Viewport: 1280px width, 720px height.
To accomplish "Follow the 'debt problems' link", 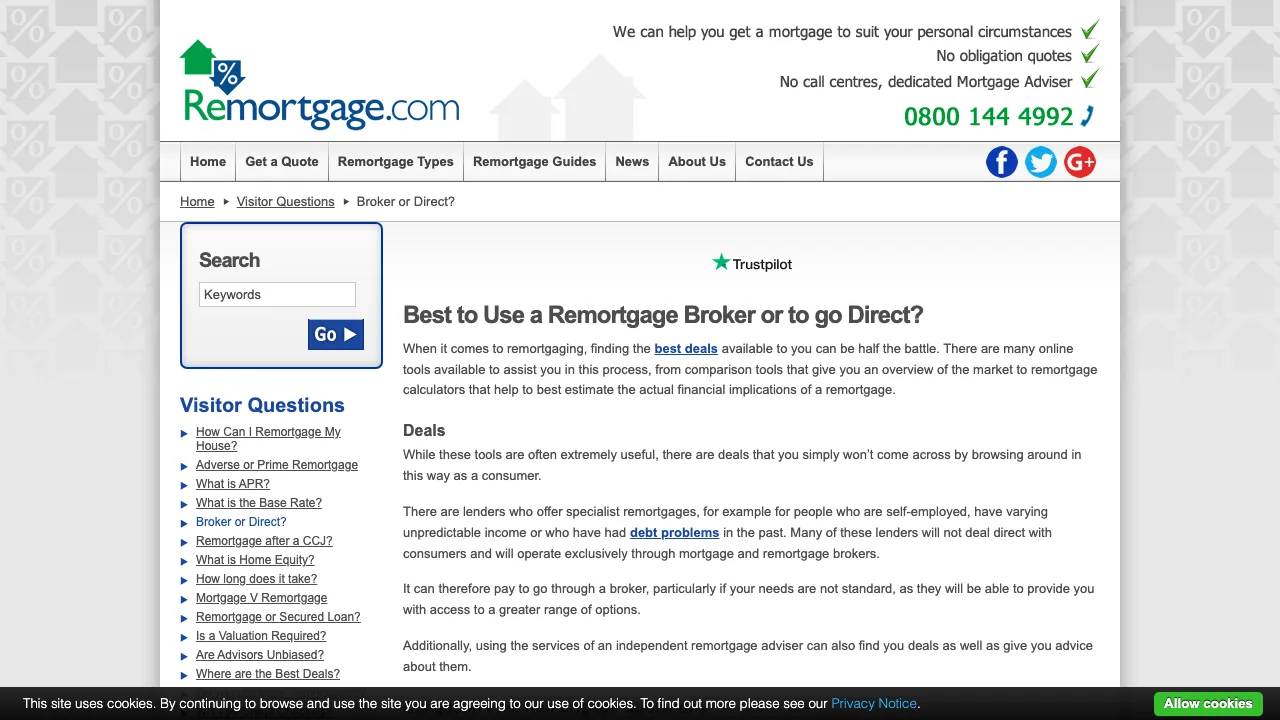I will [674, 533].
